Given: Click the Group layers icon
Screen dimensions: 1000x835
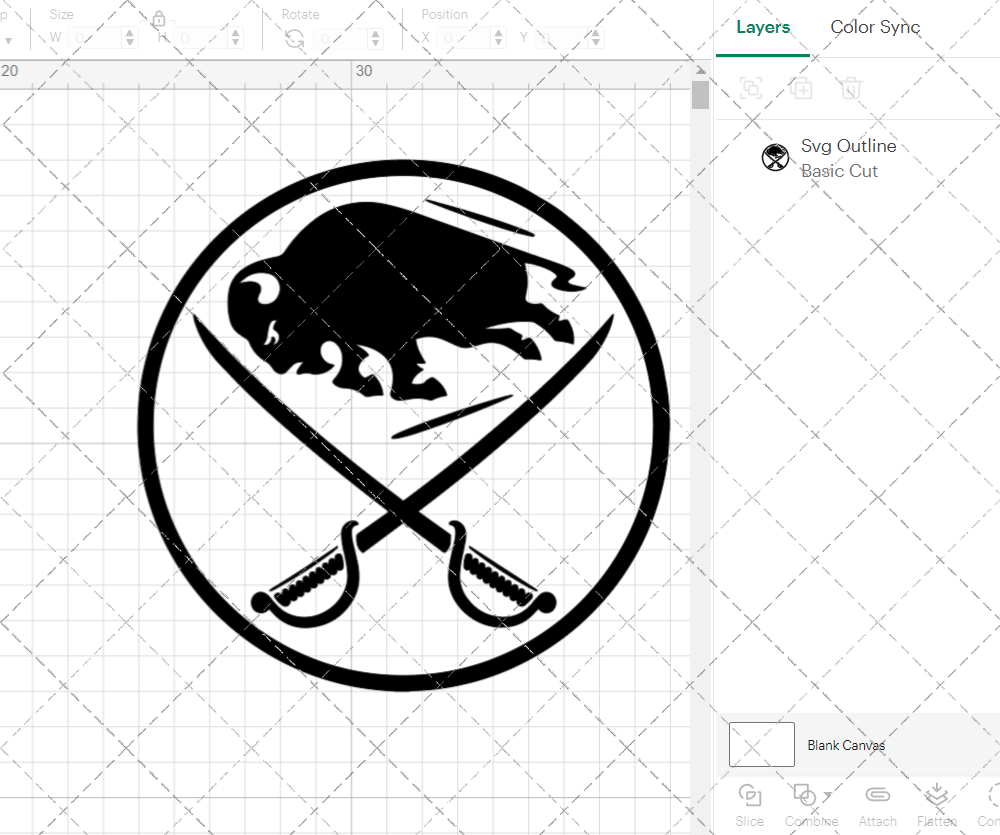Looking at the screenshot, I should [751, 87].
